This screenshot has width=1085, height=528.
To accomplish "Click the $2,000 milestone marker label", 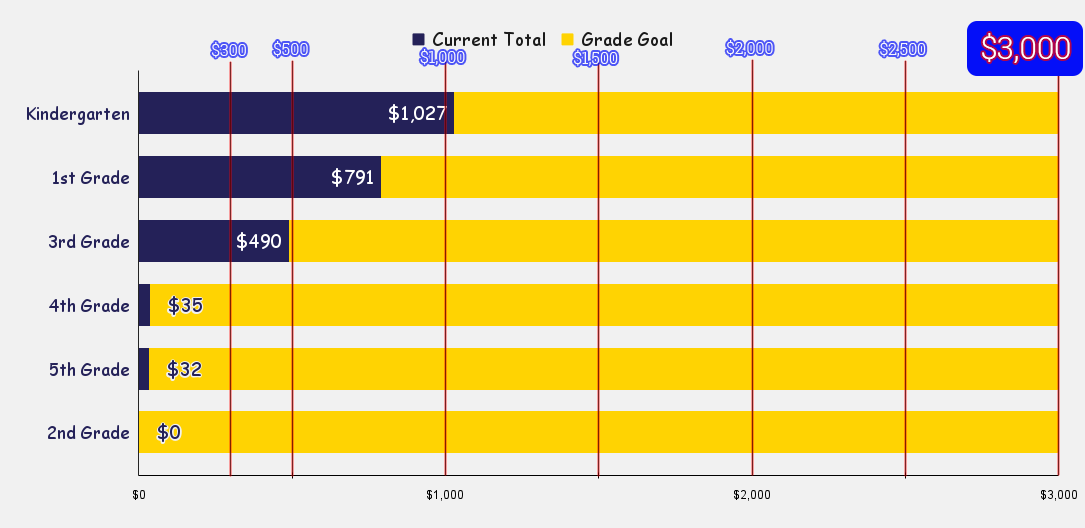I will (750, 48).
